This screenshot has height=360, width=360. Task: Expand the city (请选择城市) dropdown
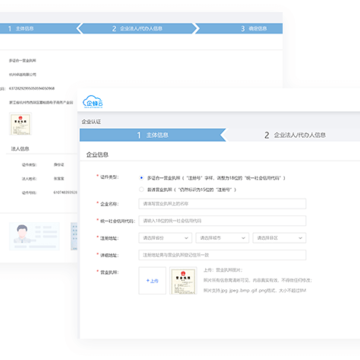[222, 238]
